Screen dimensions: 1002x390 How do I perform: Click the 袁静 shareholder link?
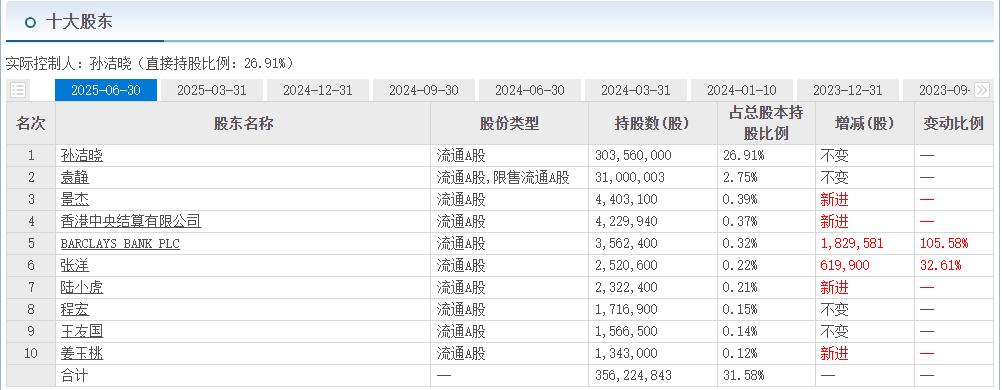click(x=75, y=178)
